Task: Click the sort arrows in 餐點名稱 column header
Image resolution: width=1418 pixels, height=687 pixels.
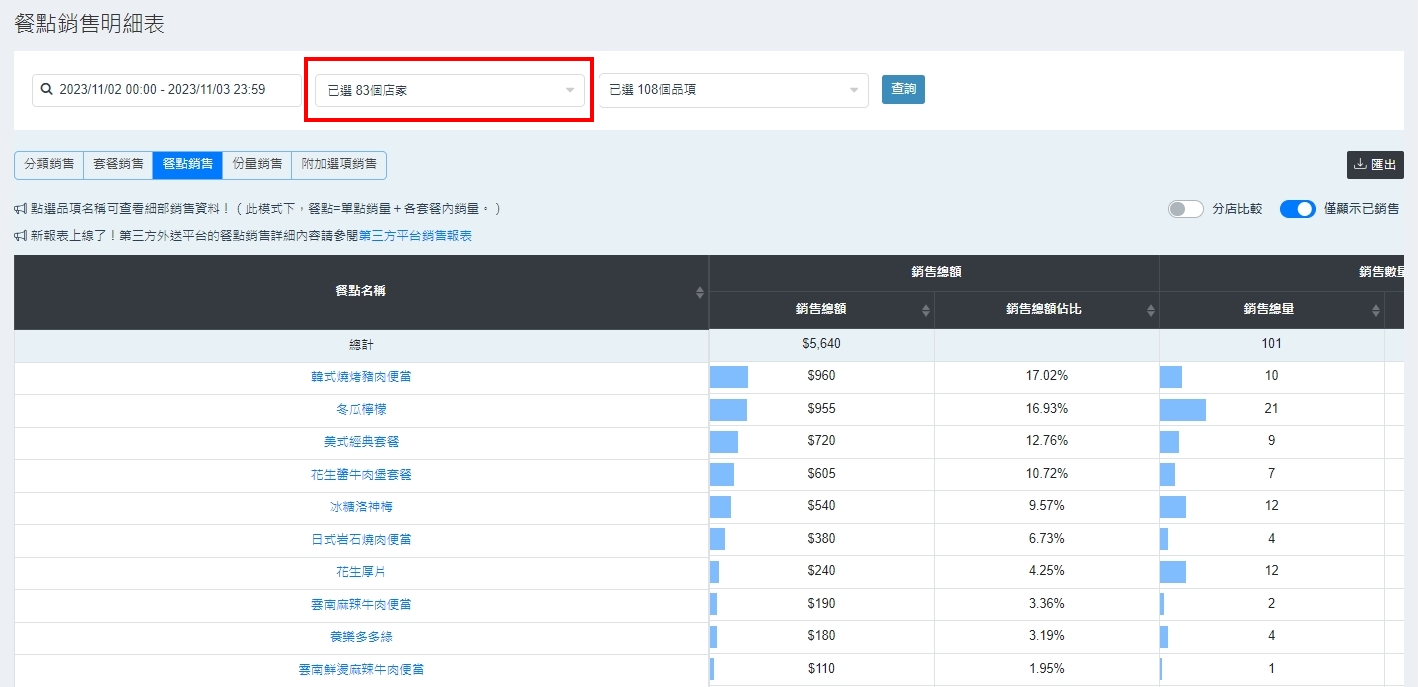Action: pos(699,292)
